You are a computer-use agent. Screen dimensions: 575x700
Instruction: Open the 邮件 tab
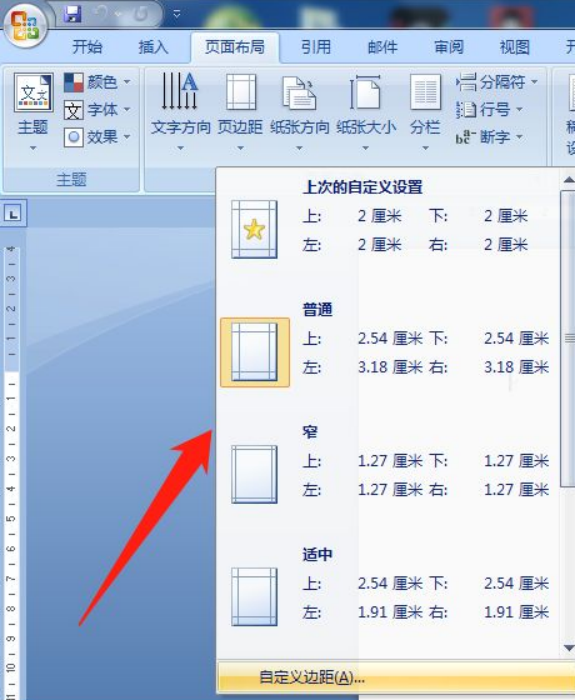click(x=382, y=47)
